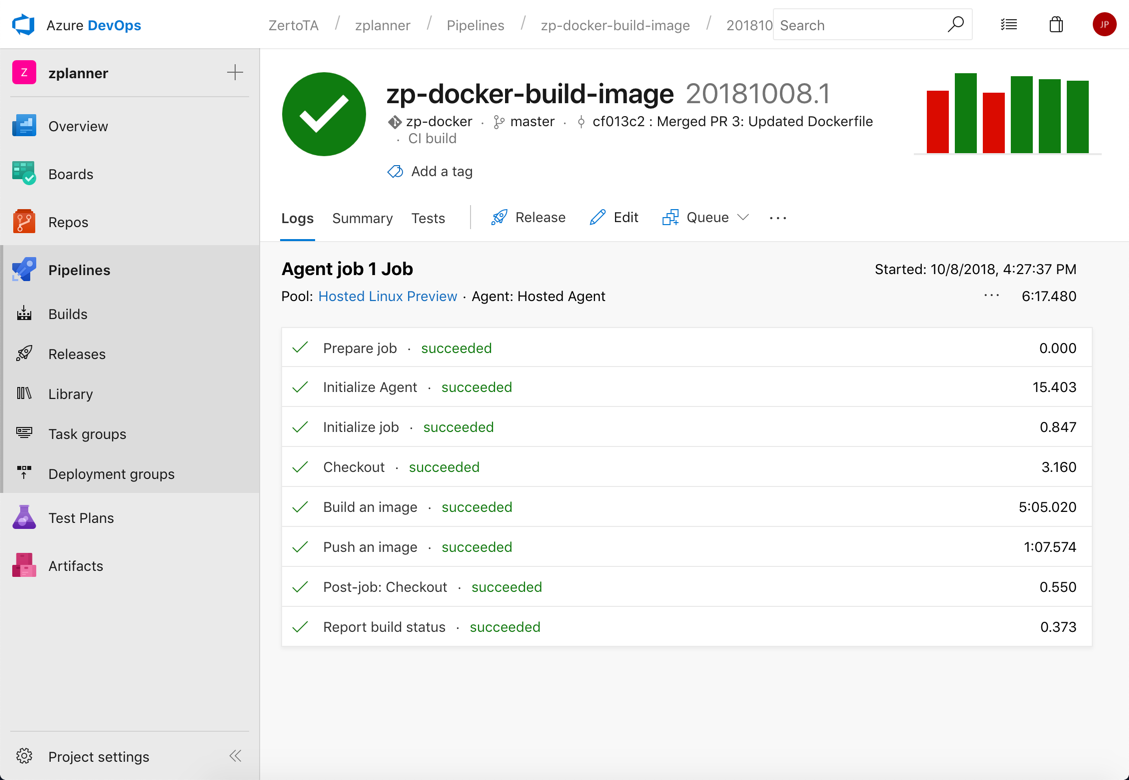
Task: Select Releases in the sidebar menu
Action: click(130, 354)
